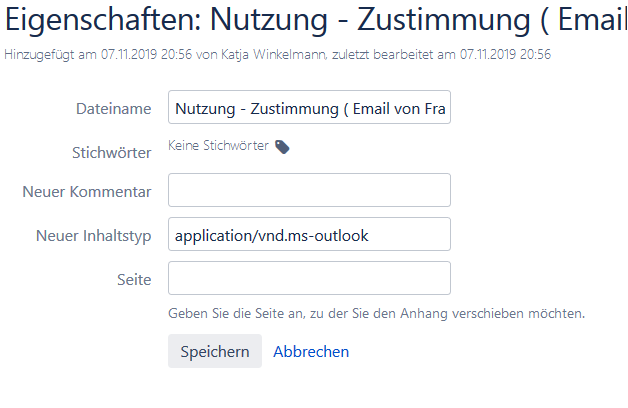Screen dimensions: 628x408
Task: Click the 'zuletzt bearbeitet am' timestamp
Action: (x=441, y=54)
